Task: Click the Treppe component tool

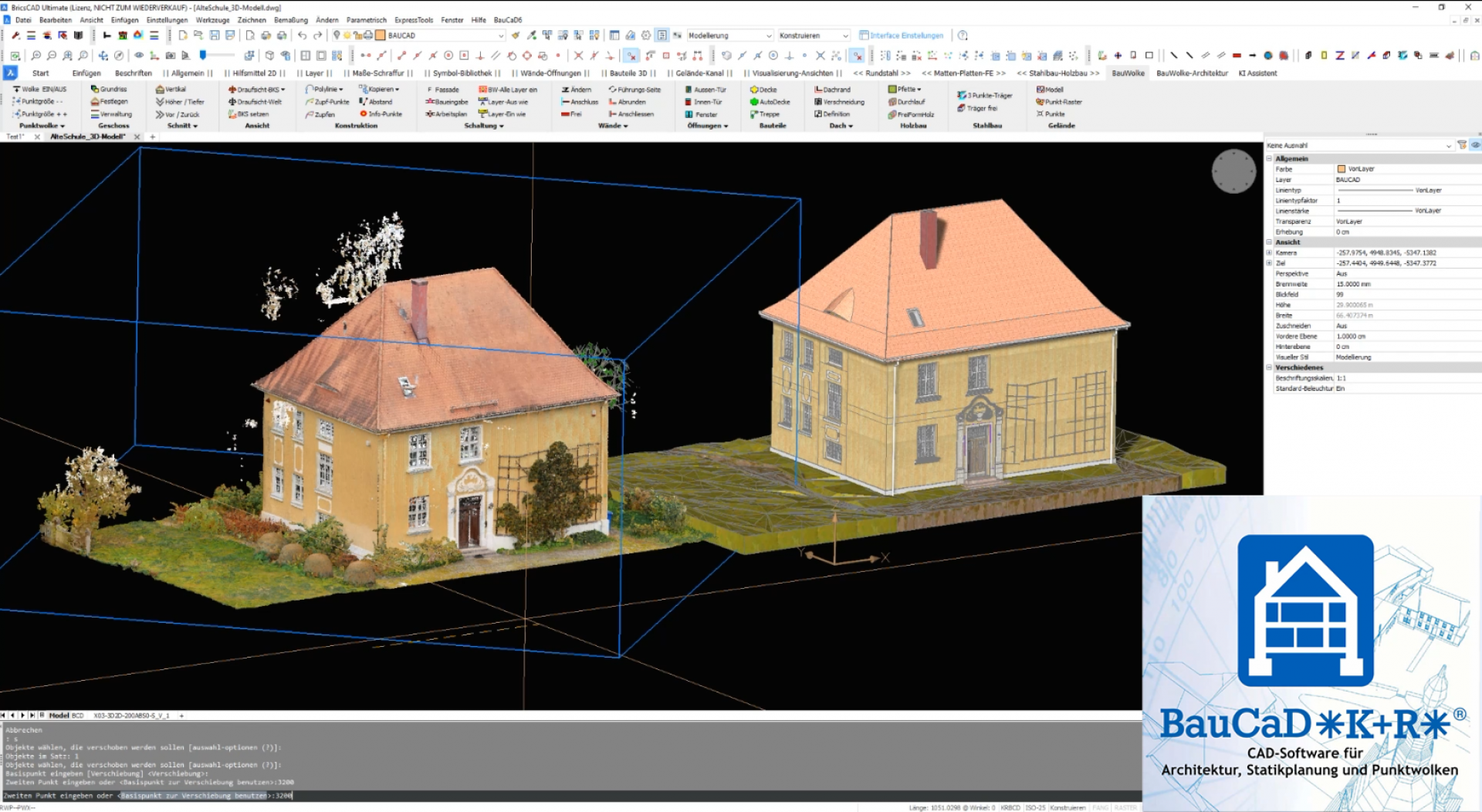Action: pos(765,114)
